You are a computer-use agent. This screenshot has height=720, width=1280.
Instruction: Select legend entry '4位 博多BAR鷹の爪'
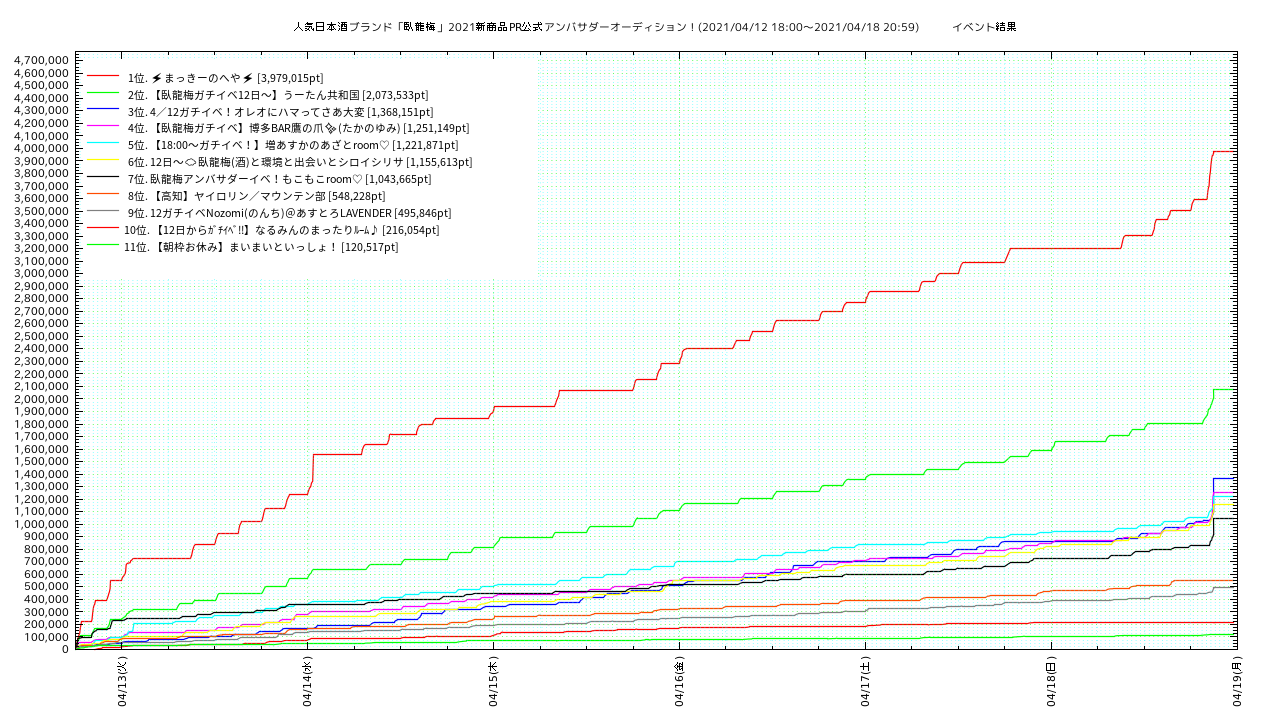298,128
